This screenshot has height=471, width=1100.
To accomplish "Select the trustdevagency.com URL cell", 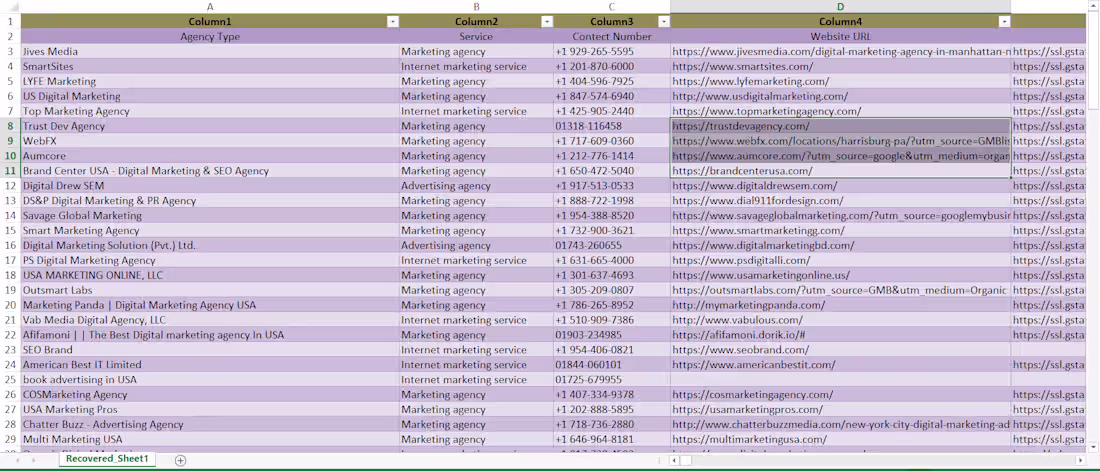I will pyautogui.click(x=840, y=126).
